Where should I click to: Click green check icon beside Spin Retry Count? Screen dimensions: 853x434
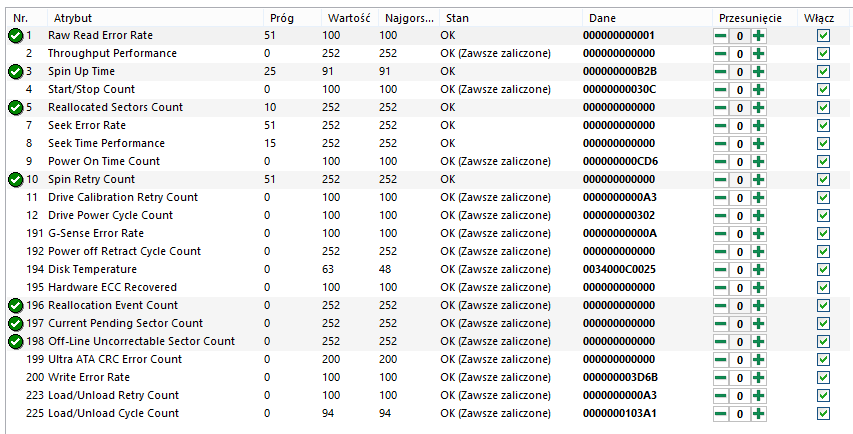click(x=16, y=179)
